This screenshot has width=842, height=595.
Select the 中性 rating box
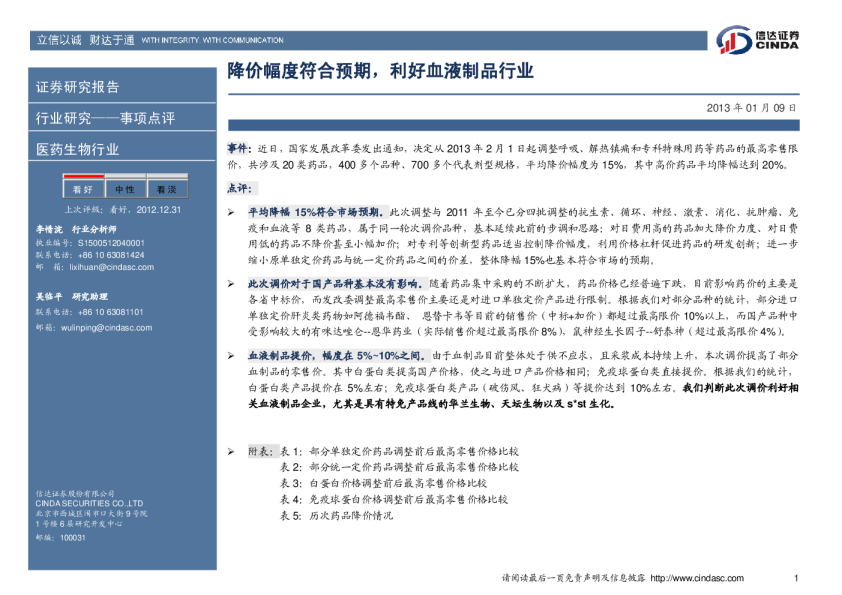125,189
